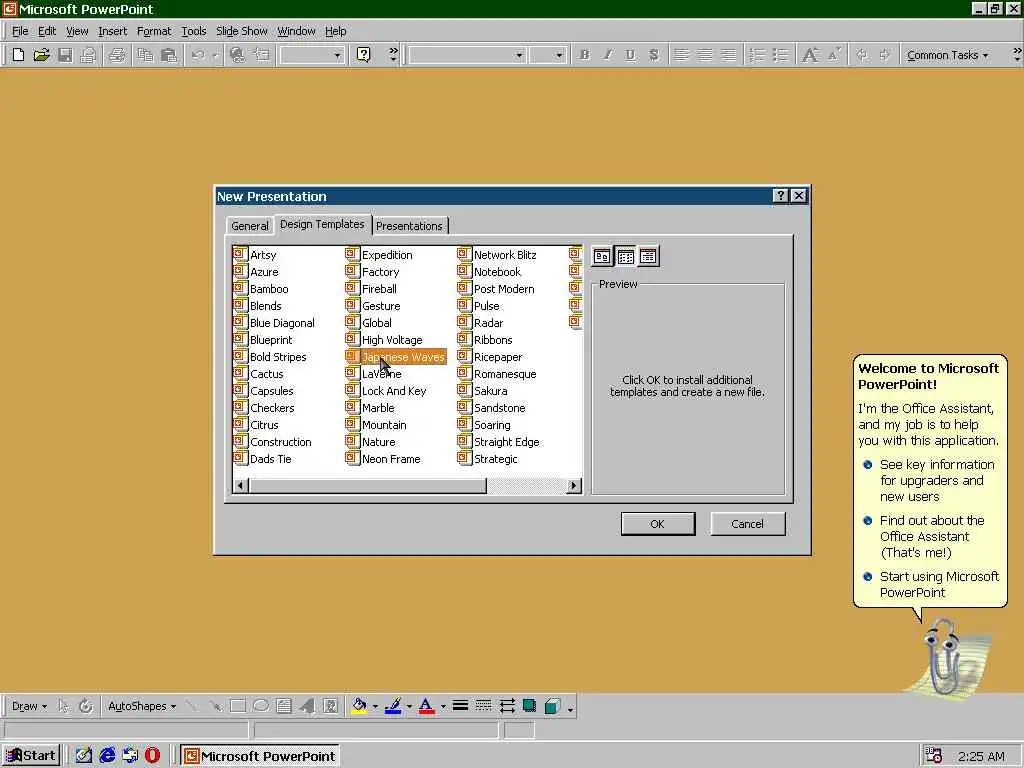Click the Windows Start button
Image resolution: width=1024 pixels, height=768 pixels.
(31, 756)
